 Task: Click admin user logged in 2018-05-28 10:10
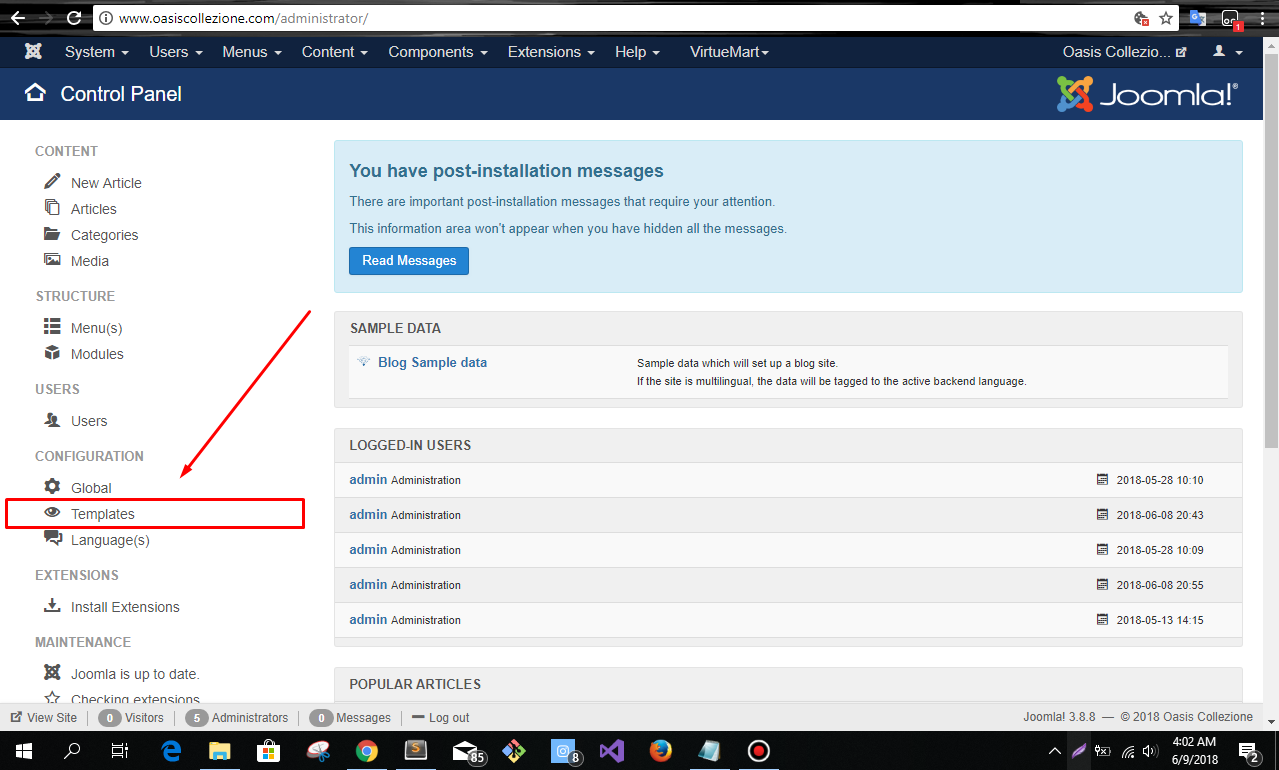click(368, 480)
